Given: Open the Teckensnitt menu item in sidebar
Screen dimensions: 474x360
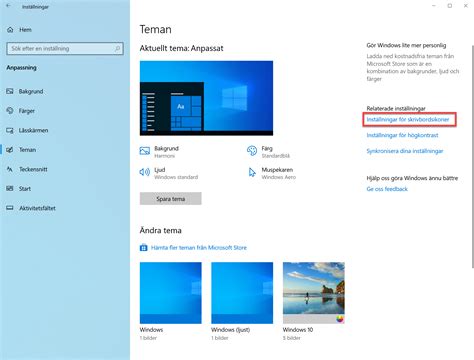Looking at the screenshot, I should (x=33, y=169).
